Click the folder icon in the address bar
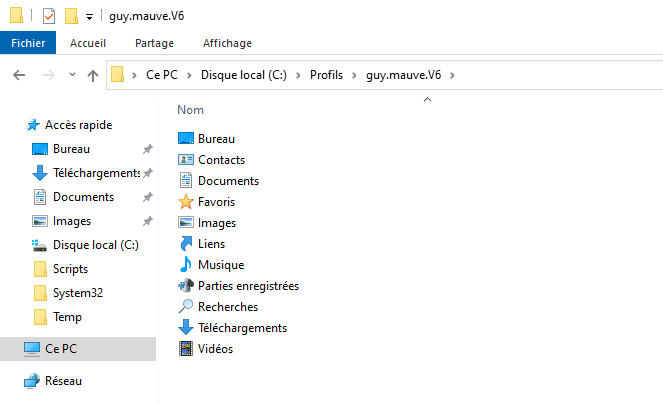Image resolution: width=663 pixels, height=403 pixels. [118, 75]
